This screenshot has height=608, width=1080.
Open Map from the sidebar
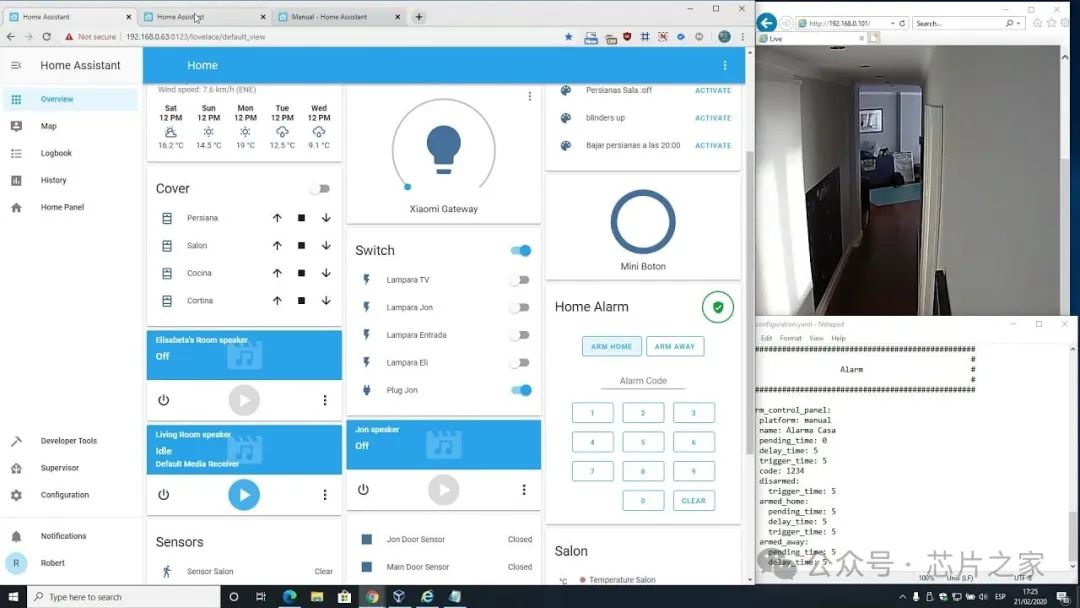pos(70,126)
